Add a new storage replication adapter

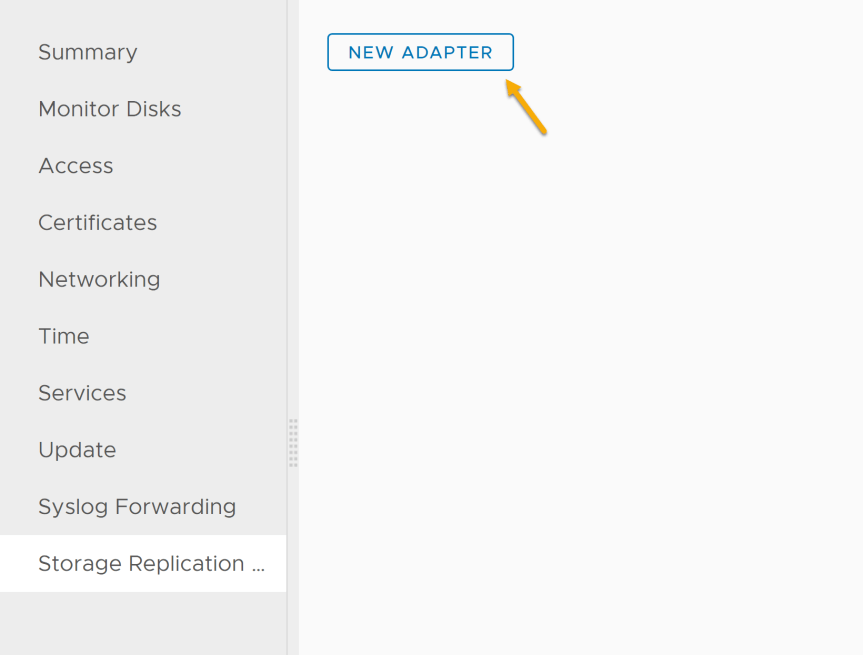420,52
